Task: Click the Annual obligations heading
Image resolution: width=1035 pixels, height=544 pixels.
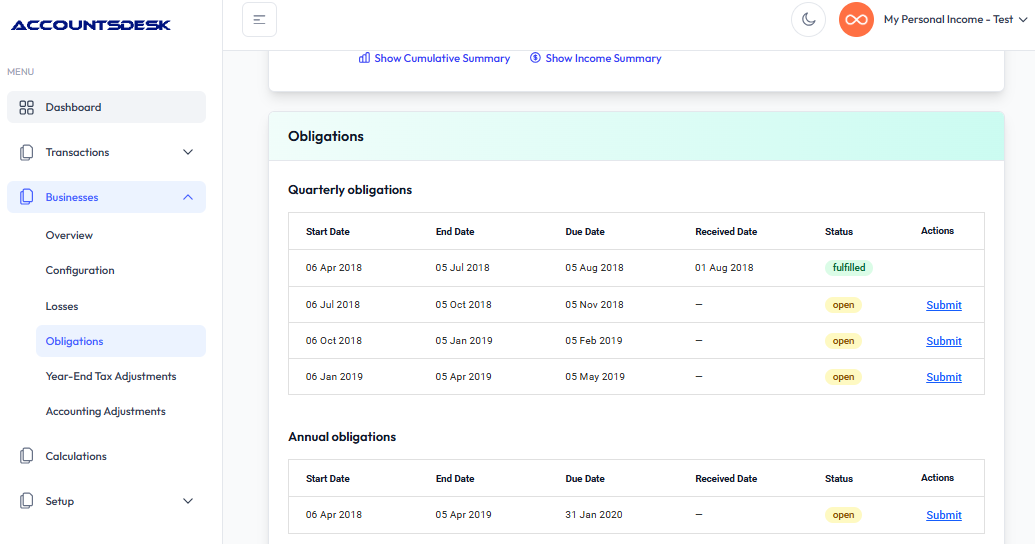Action: (x=342, y=437)
